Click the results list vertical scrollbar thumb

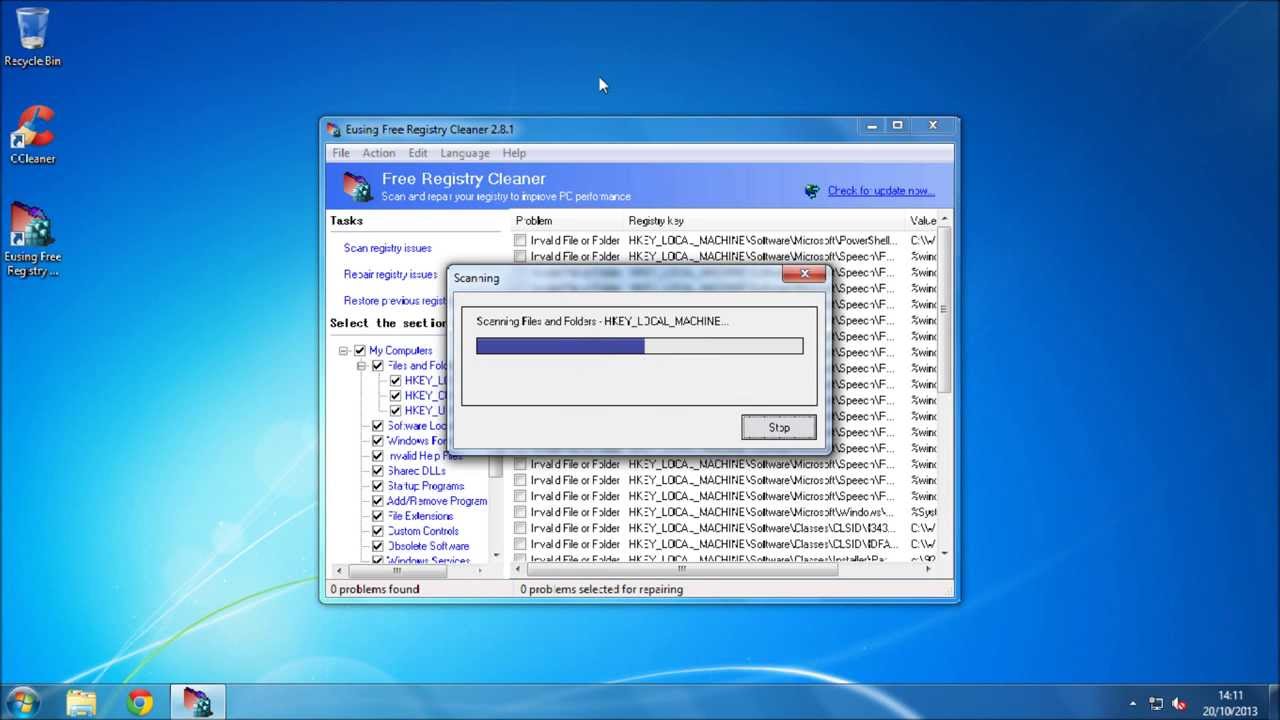[x=944, y=310]
